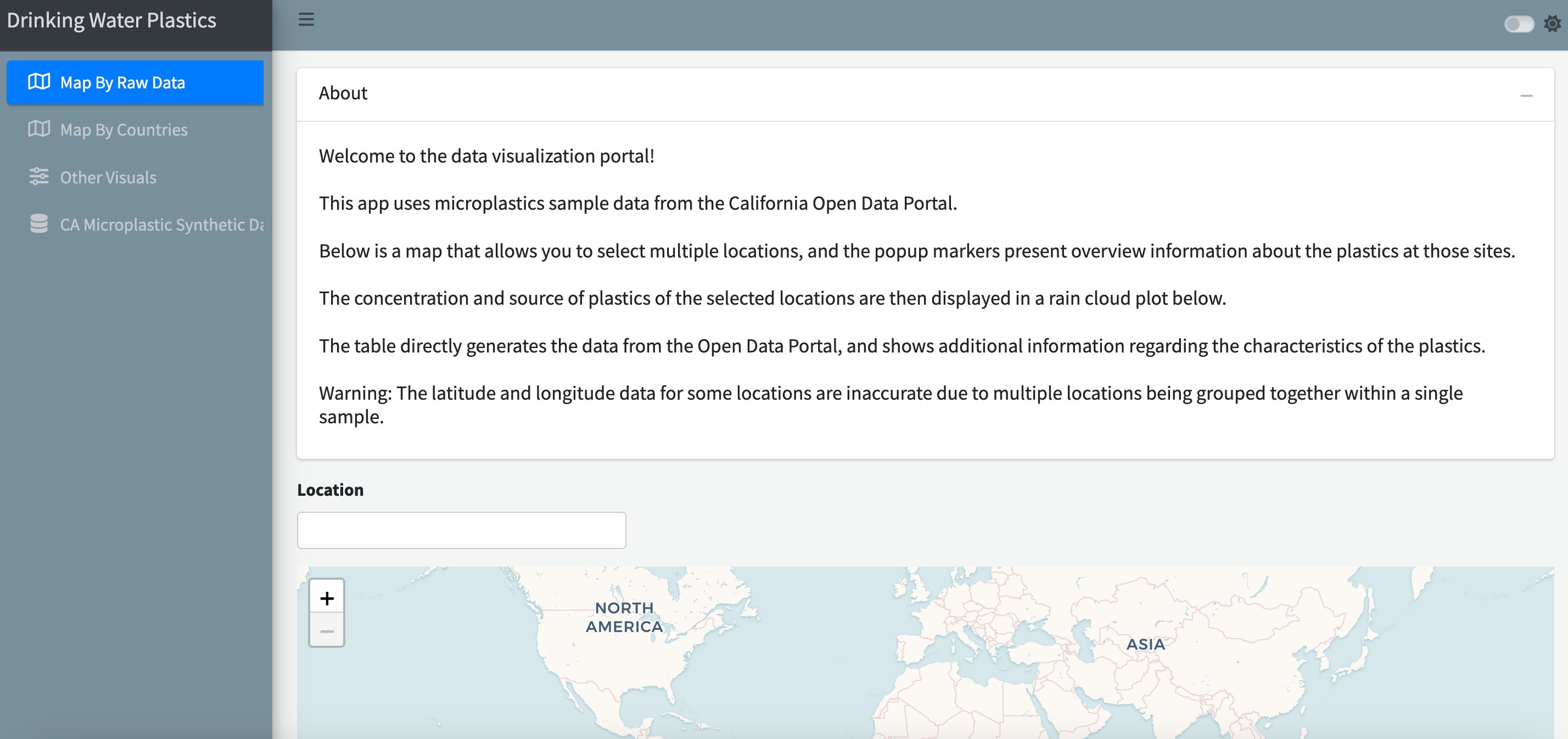Zoom in the map with plus button
Image resolution: width=1568 pixels, height=739 pixels.
pos(327,597)
